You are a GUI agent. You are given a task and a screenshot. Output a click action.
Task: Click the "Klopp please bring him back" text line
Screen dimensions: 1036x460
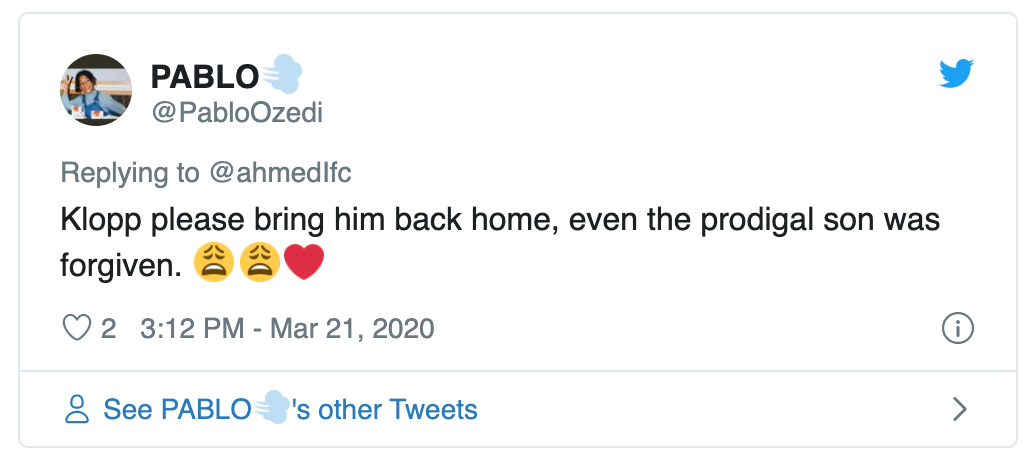500,219
